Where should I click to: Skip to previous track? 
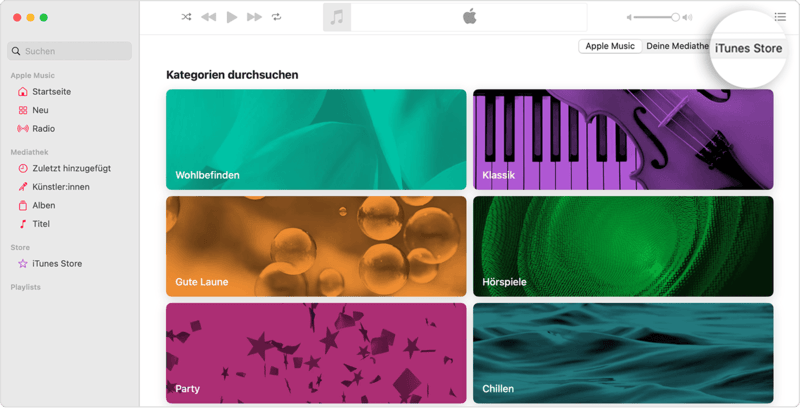tap(208, 17)
